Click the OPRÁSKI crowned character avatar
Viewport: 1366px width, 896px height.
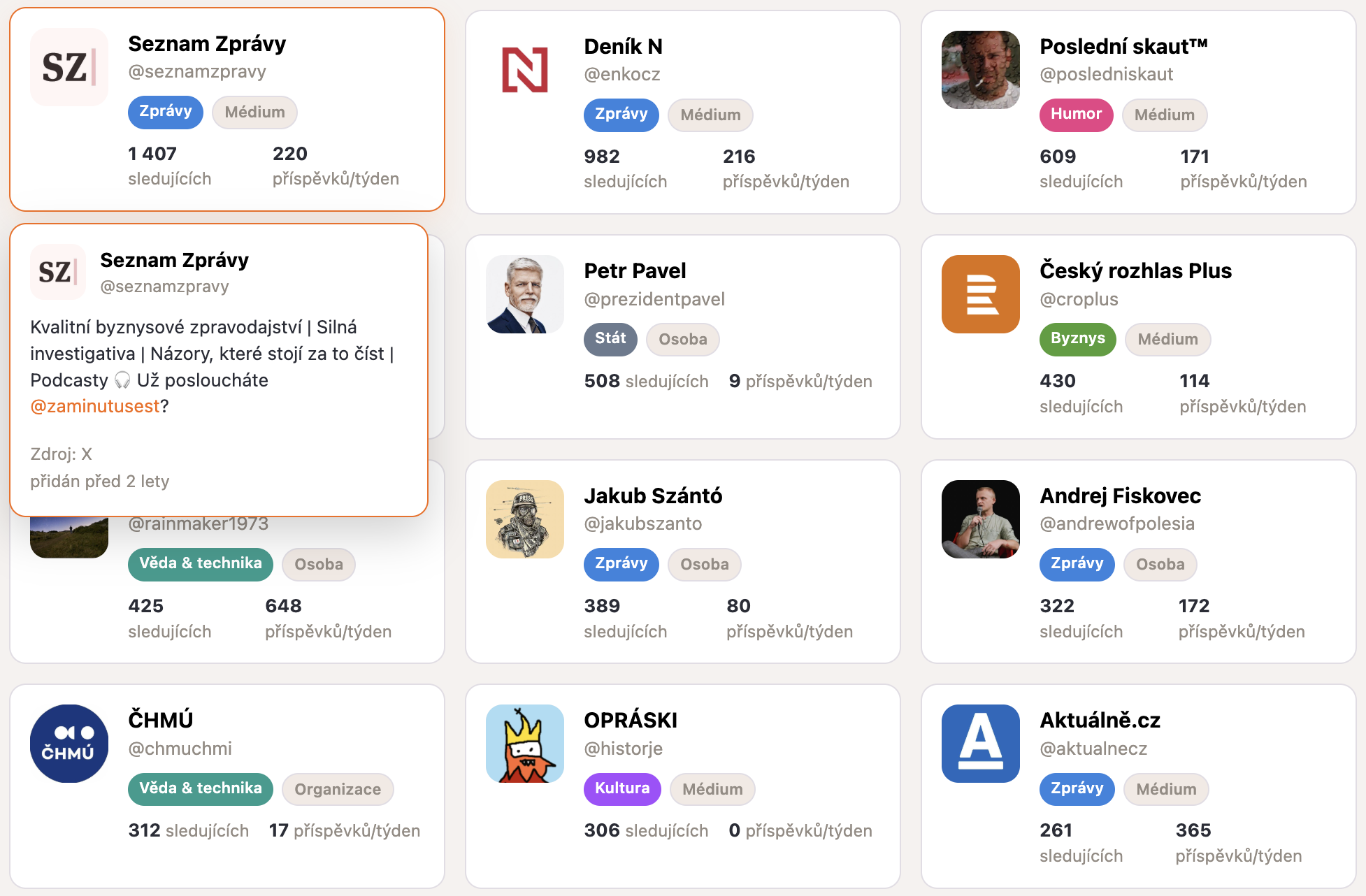pos(525,744)
